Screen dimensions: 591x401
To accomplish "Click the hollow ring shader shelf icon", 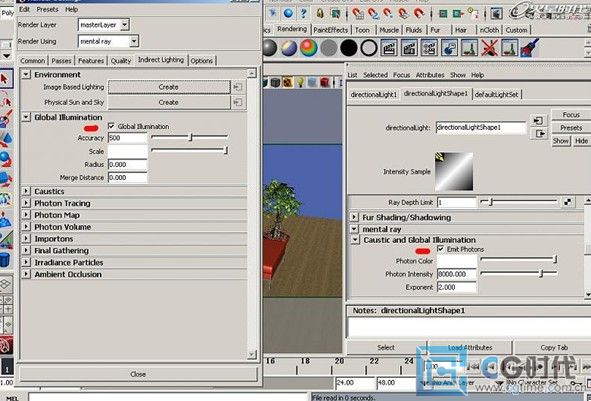I will pos(369,48).
